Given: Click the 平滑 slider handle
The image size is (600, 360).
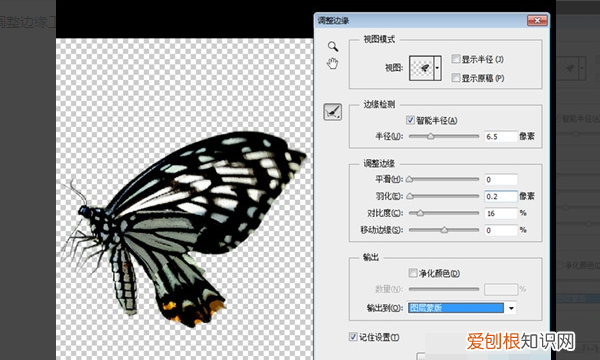Looking at the screenshot, I should click(409, 179).
